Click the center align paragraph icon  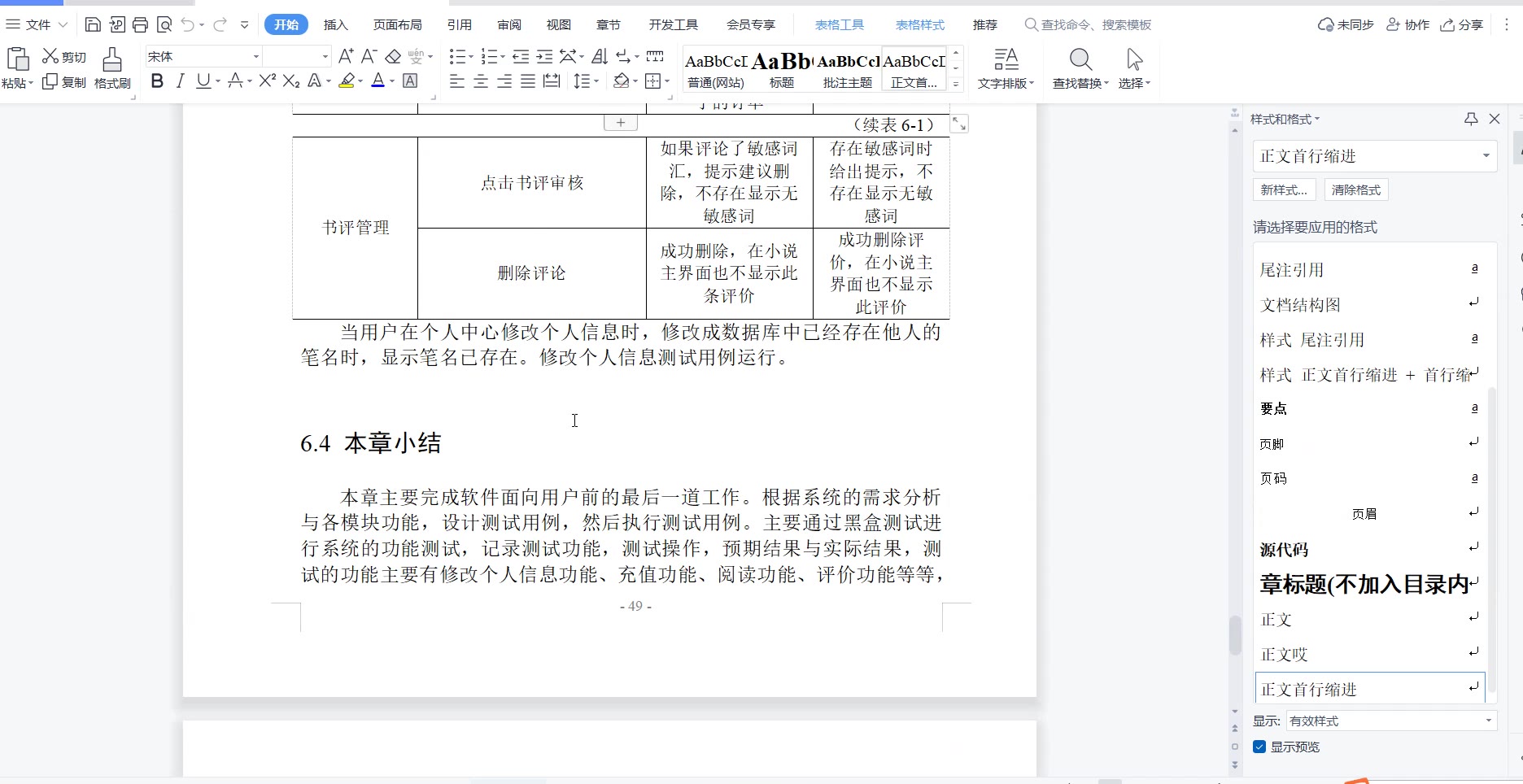[481, 81]
